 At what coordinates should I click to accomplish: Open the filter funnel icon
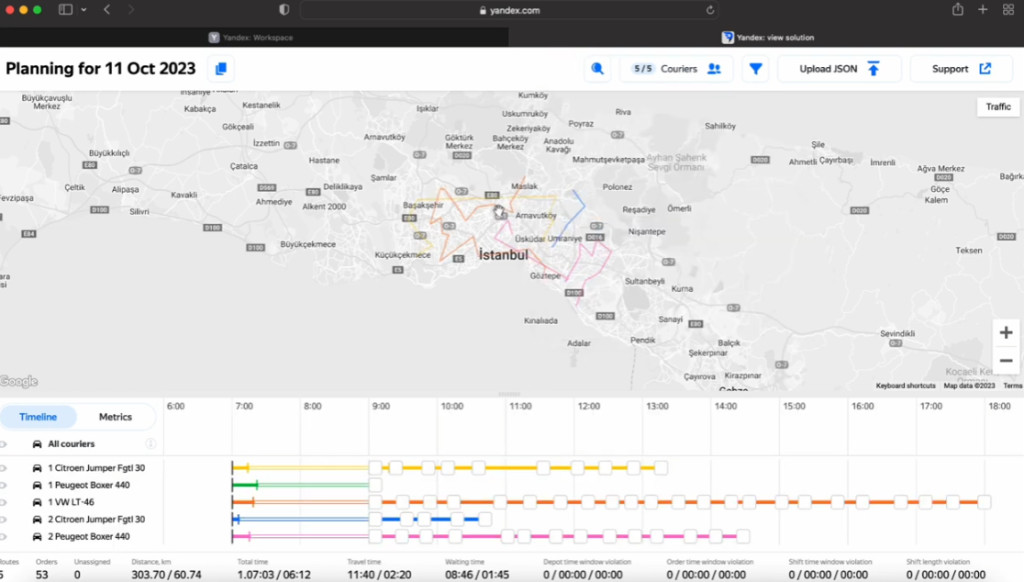pos(756,69)
